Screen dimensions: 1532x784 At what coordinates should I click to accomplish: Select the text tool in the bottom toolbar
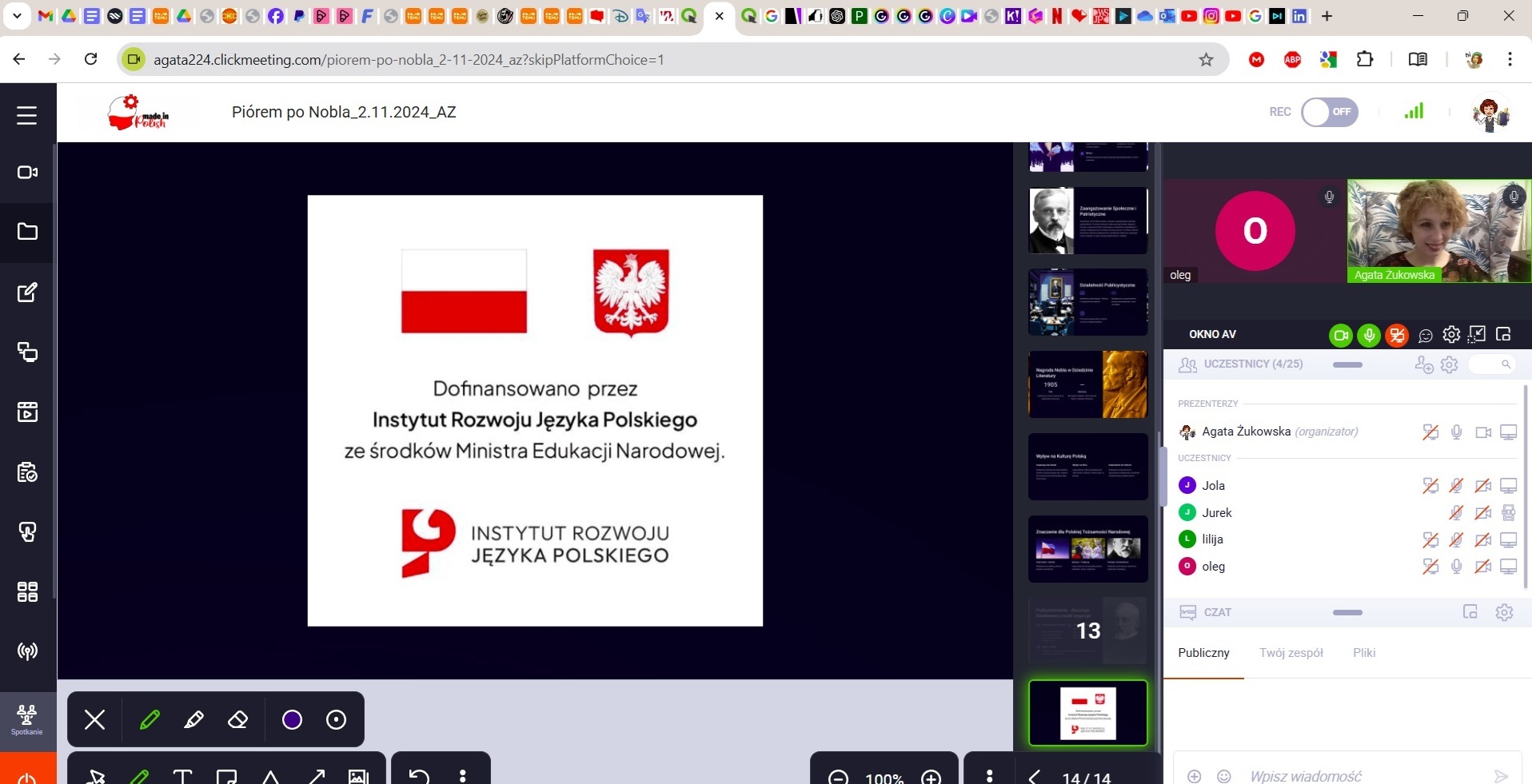click(x=183, y=776)
